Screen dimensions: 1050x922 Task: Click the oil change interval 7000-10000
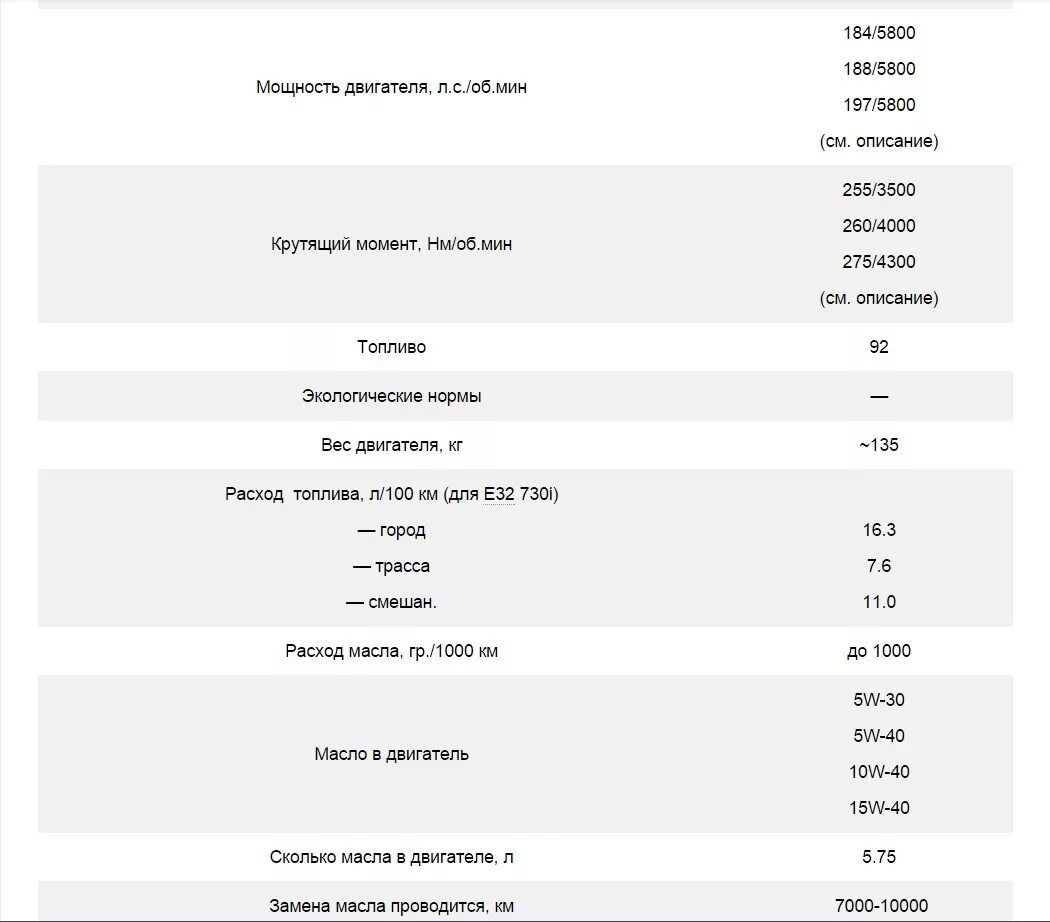point(881,906)
